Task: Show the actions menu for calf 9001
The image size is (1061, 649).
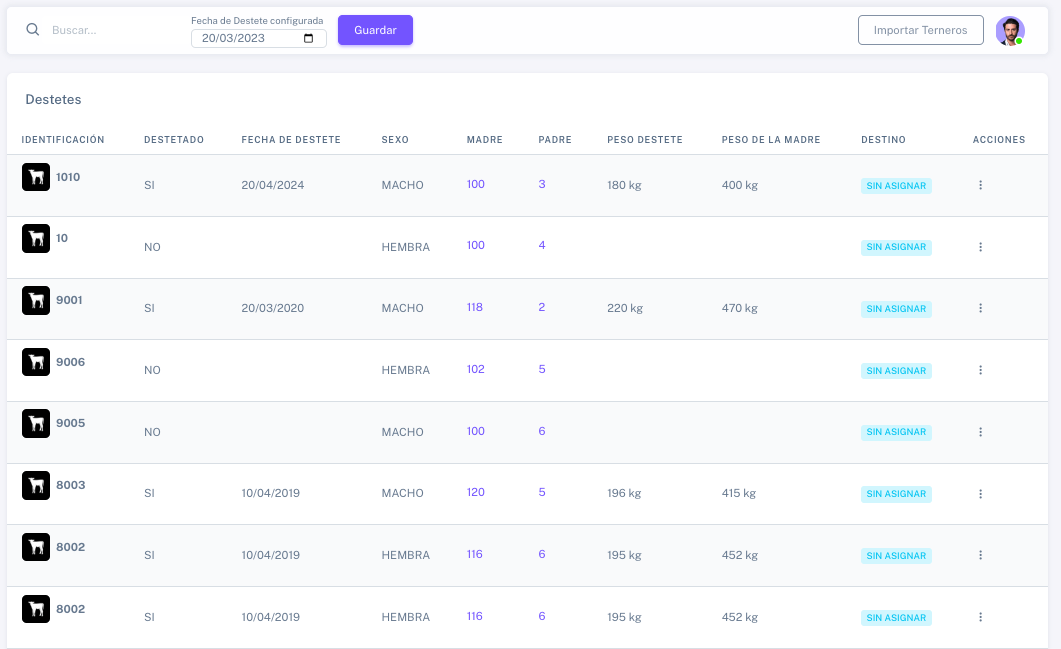Action: point(980,309)
